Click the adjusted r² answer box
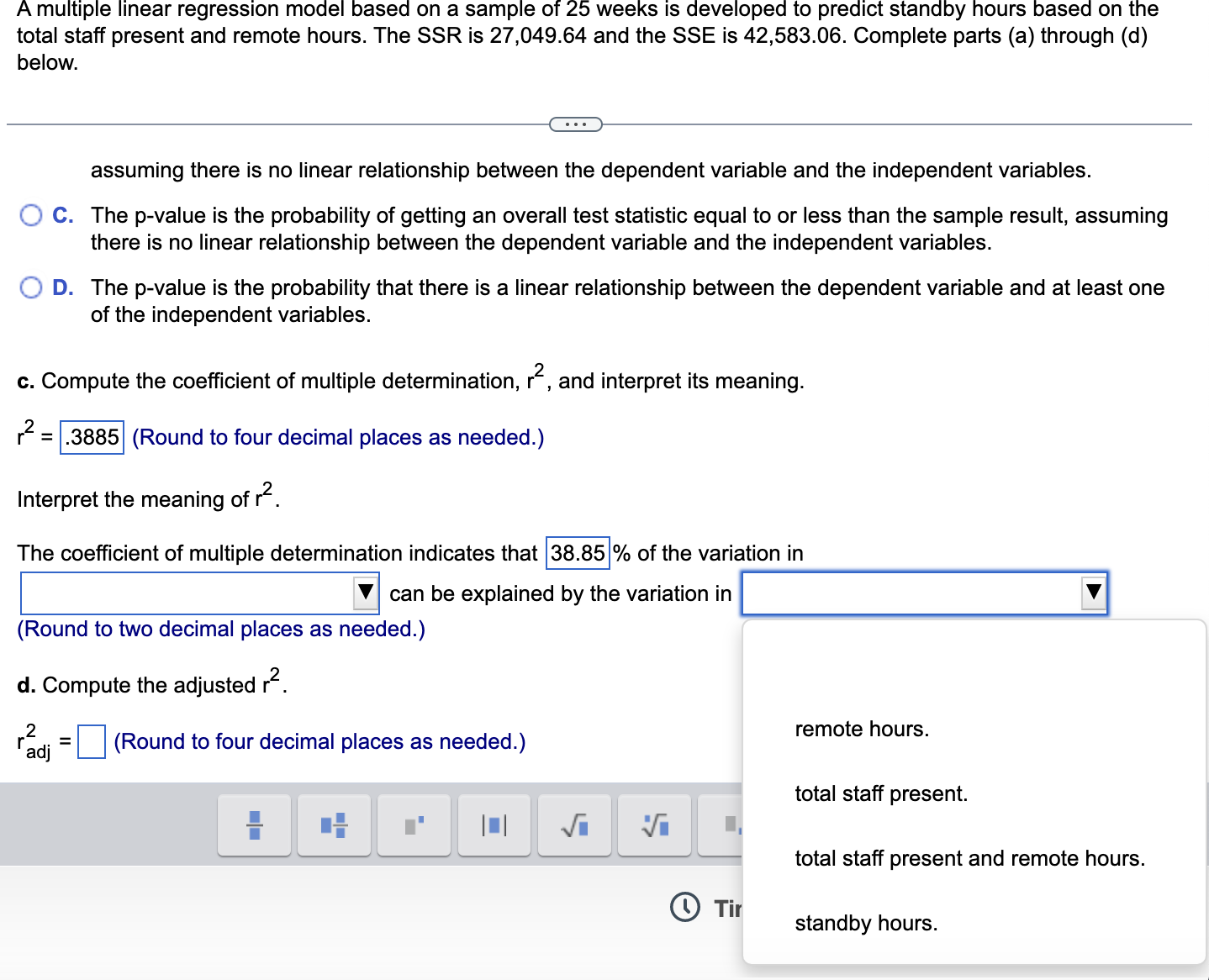 (90, 742)
